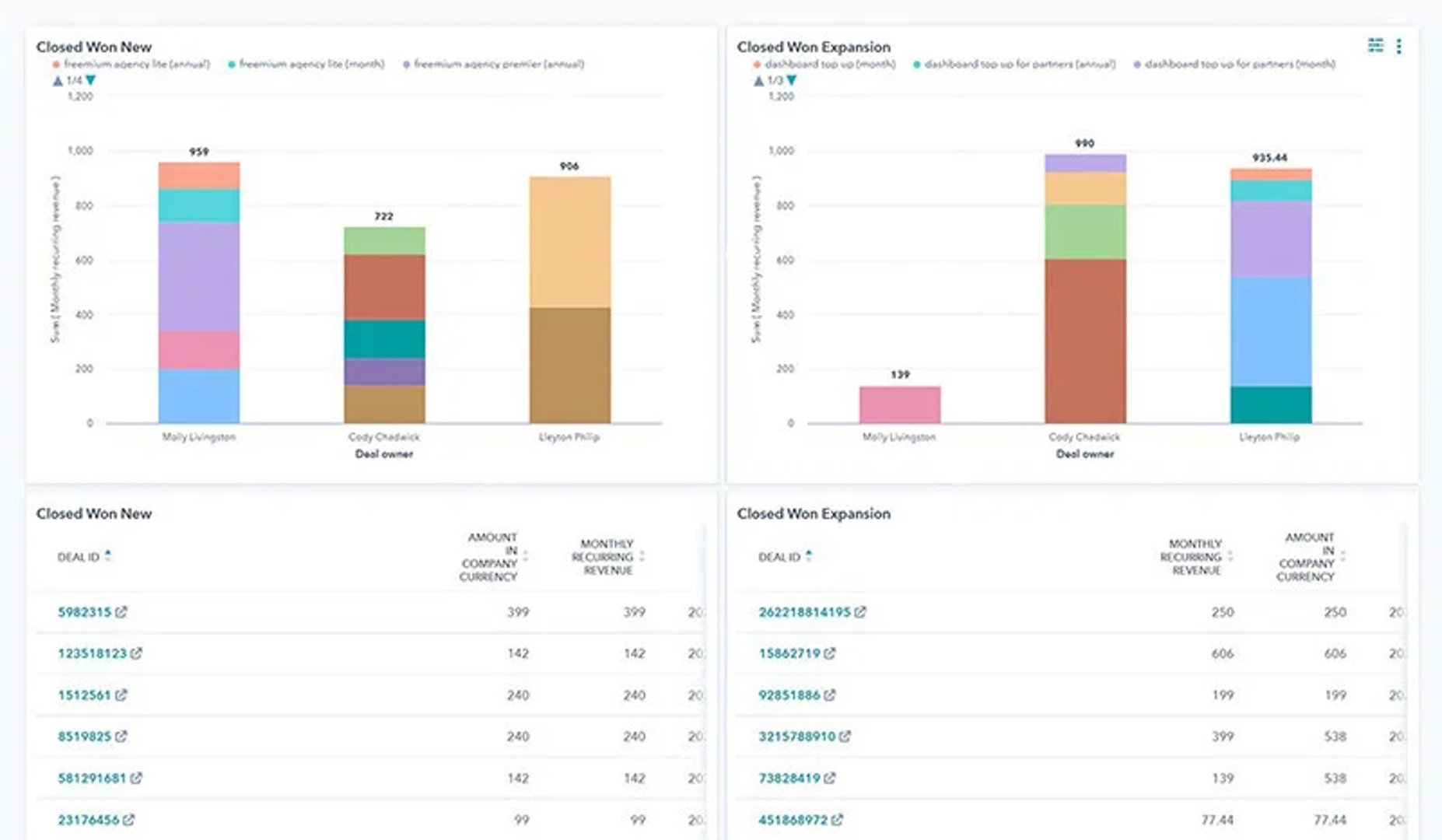Open deal 3215788910 link
Image resolution: width=1442 pixels, height=840 pixels.
[797, 736]
